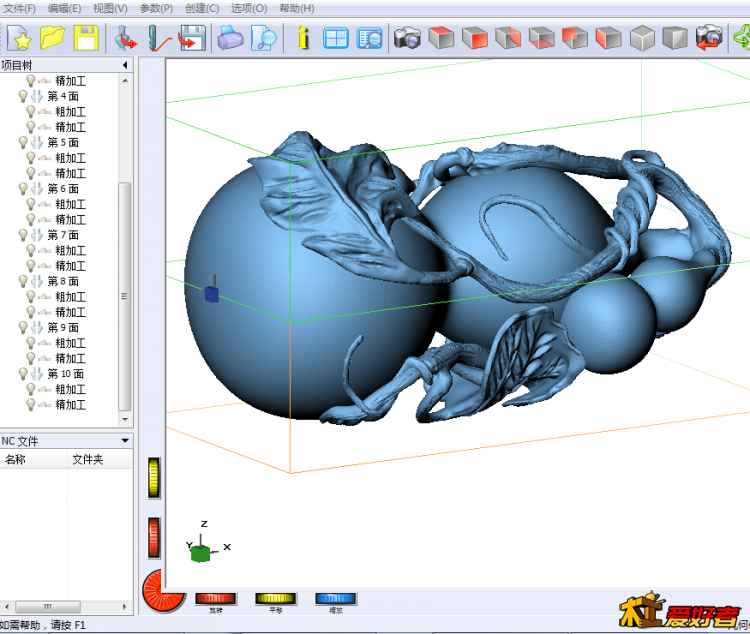Click the red 旋转 horizontal thumbwheel
The width and height of the screenshot is (750, 634).
pyautogui.click(x=216, y=598)
